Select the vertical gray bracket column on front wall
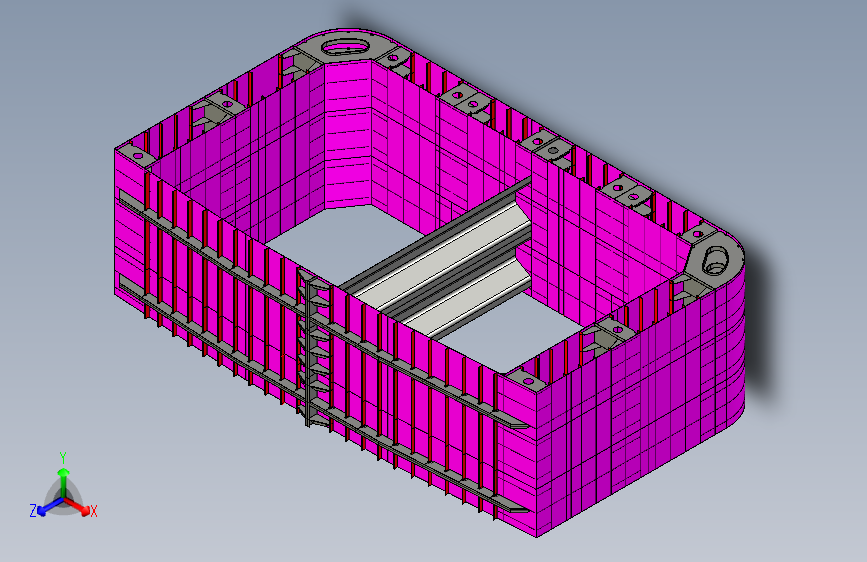 tap(314, 348)
